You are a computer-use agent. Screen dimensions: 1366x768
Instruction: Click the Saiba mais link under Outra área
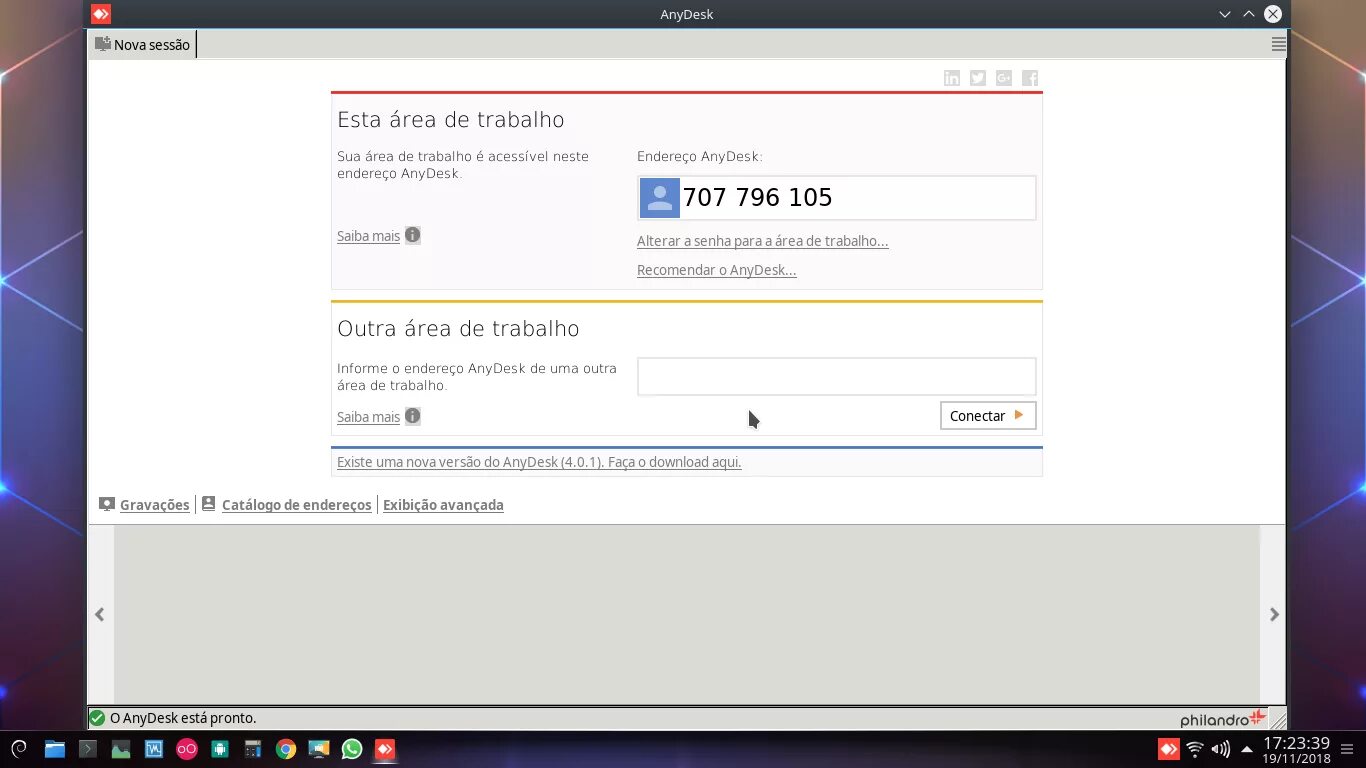368,417
